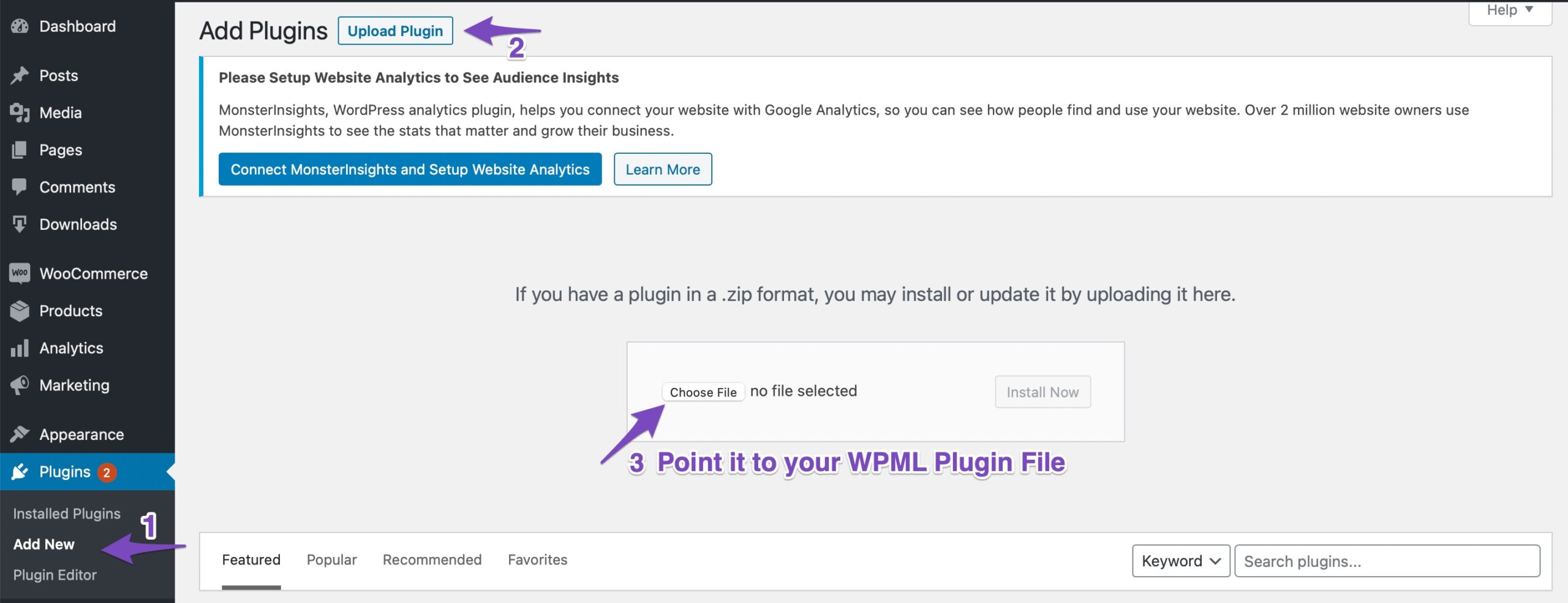Click 'Please Setup Website Analytics' notice heading
Screen dimensions: 1568x603
[x=418, y=78]
